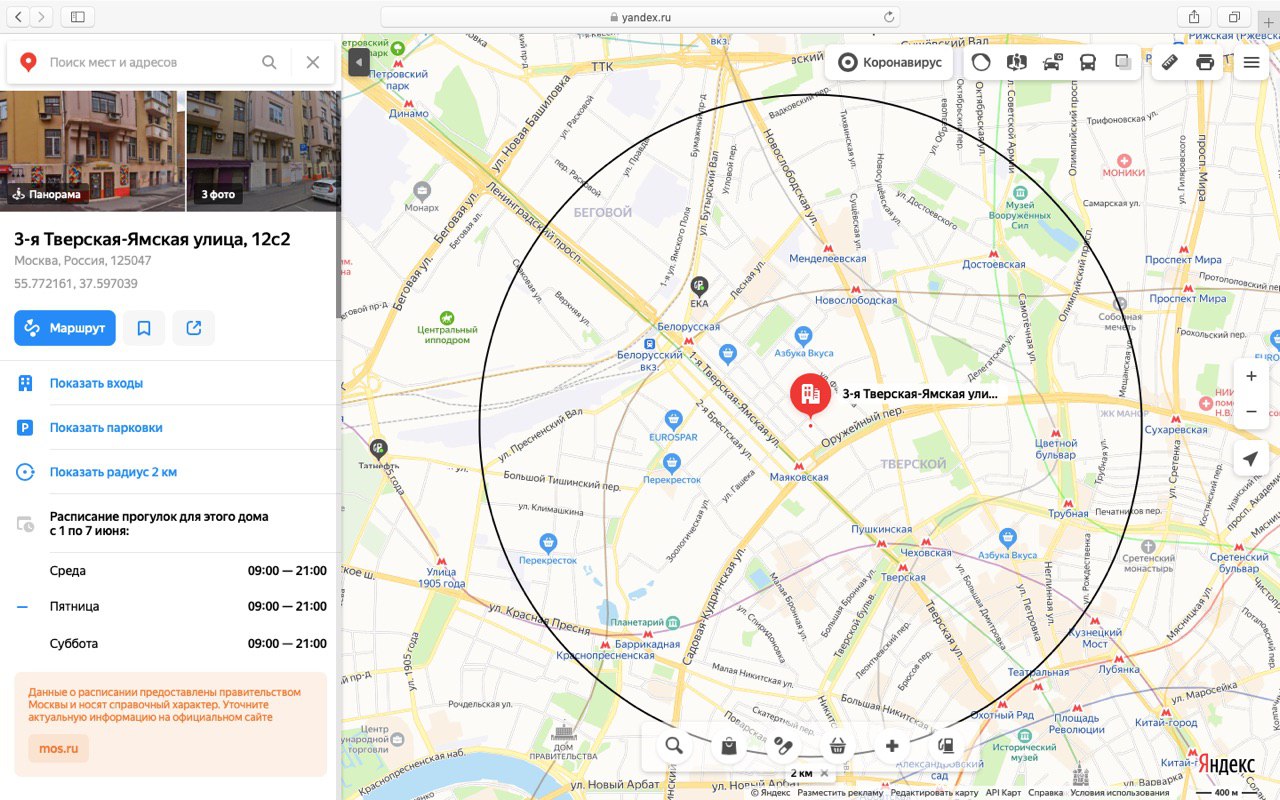Open street panoramas layer icon
1280x800 pixels.
point(1017,62)
